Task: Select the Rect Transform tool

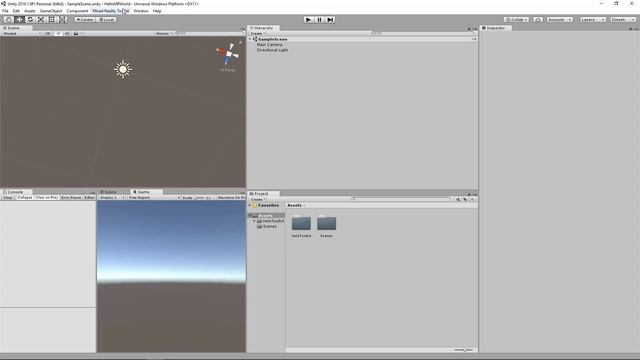Action: [x=52, y=20]
